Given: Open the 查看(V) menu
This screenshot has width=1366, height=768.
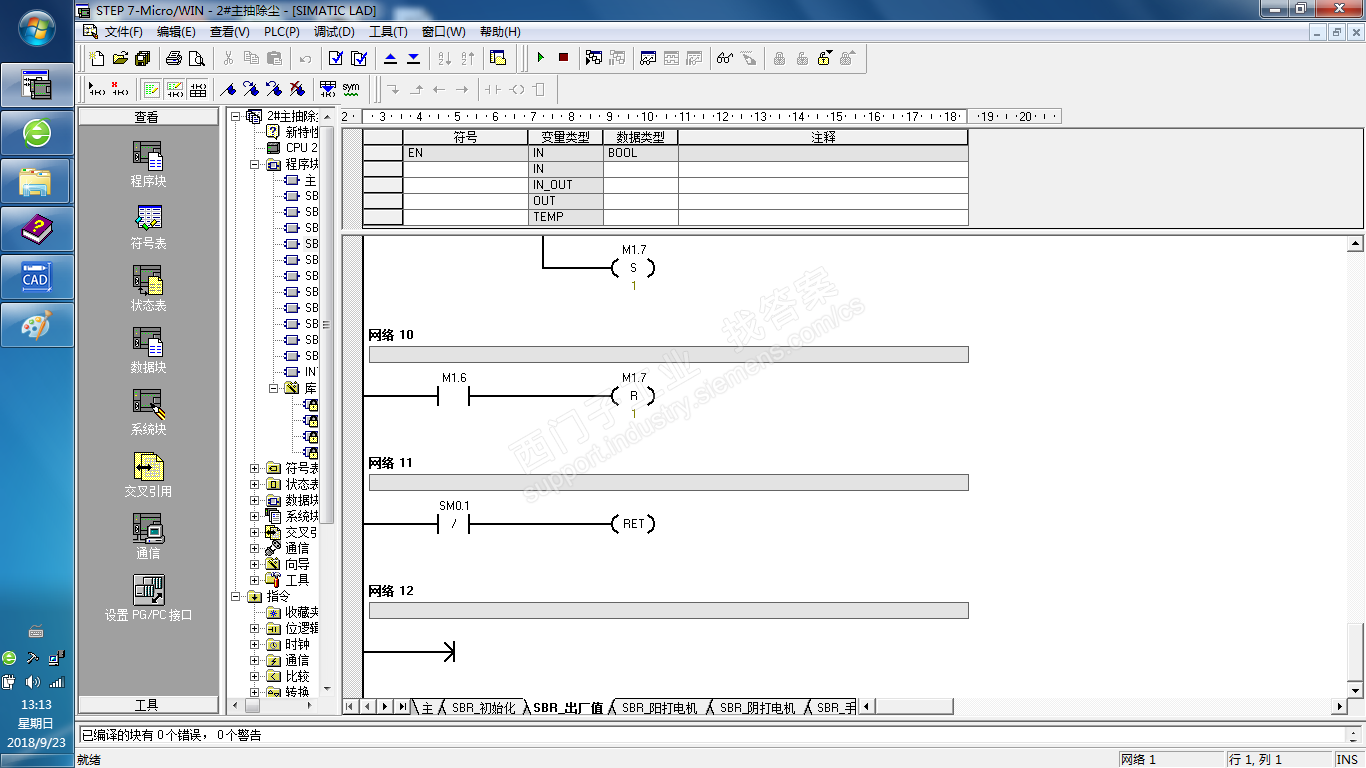Looking at the screenshot, I should [x=230, y=32].
